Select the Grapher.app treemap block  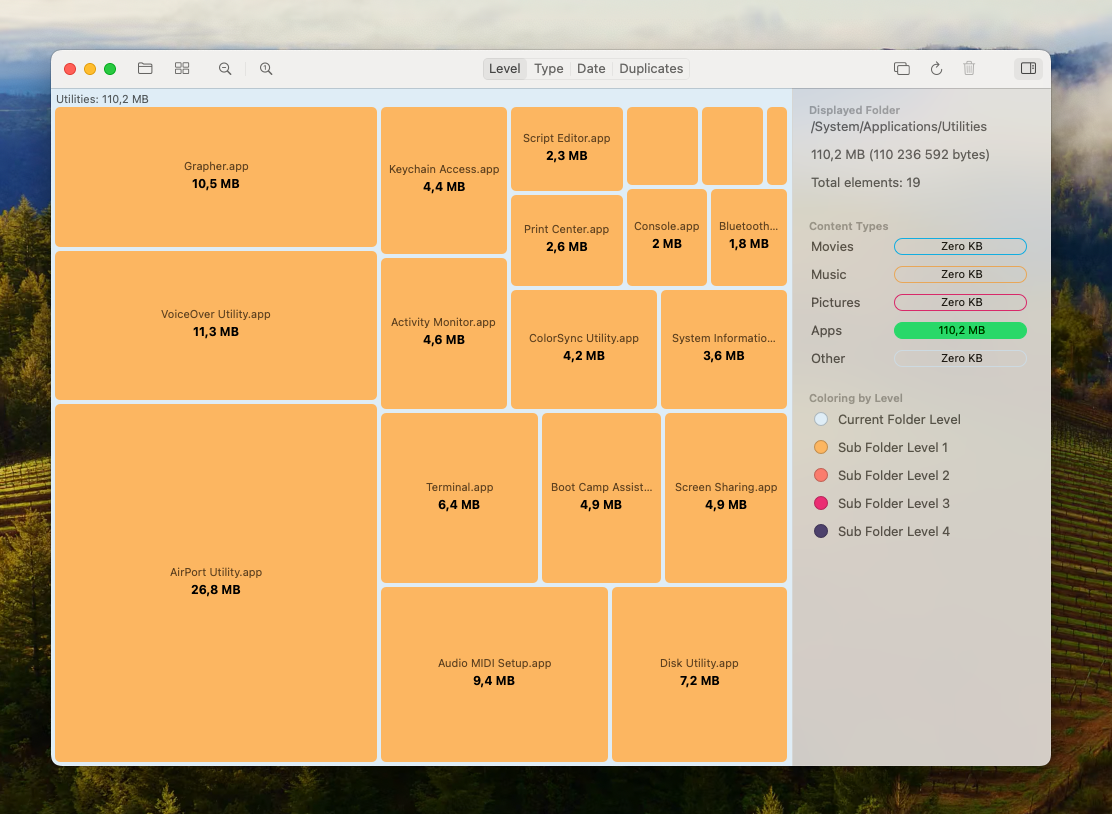pyautogui.click(x=216, y=176)
